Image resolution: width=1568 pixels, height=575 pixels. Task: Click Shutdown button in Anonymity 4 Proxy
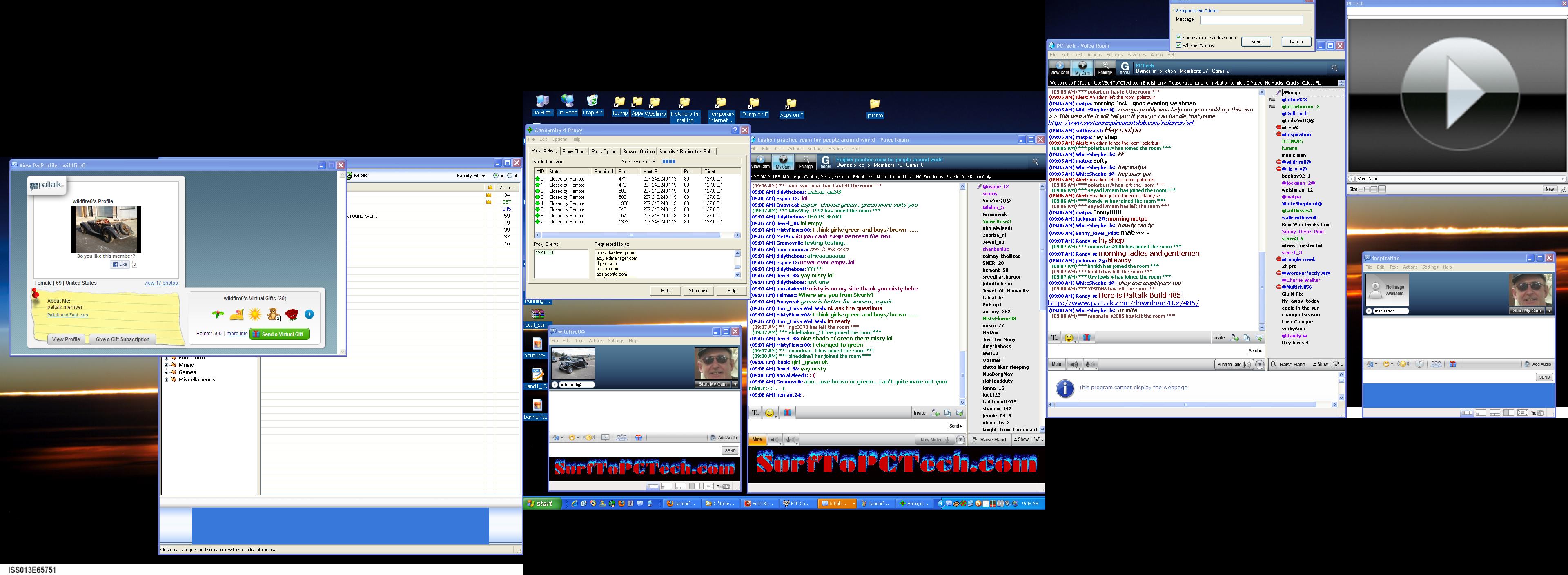point(698,291)
